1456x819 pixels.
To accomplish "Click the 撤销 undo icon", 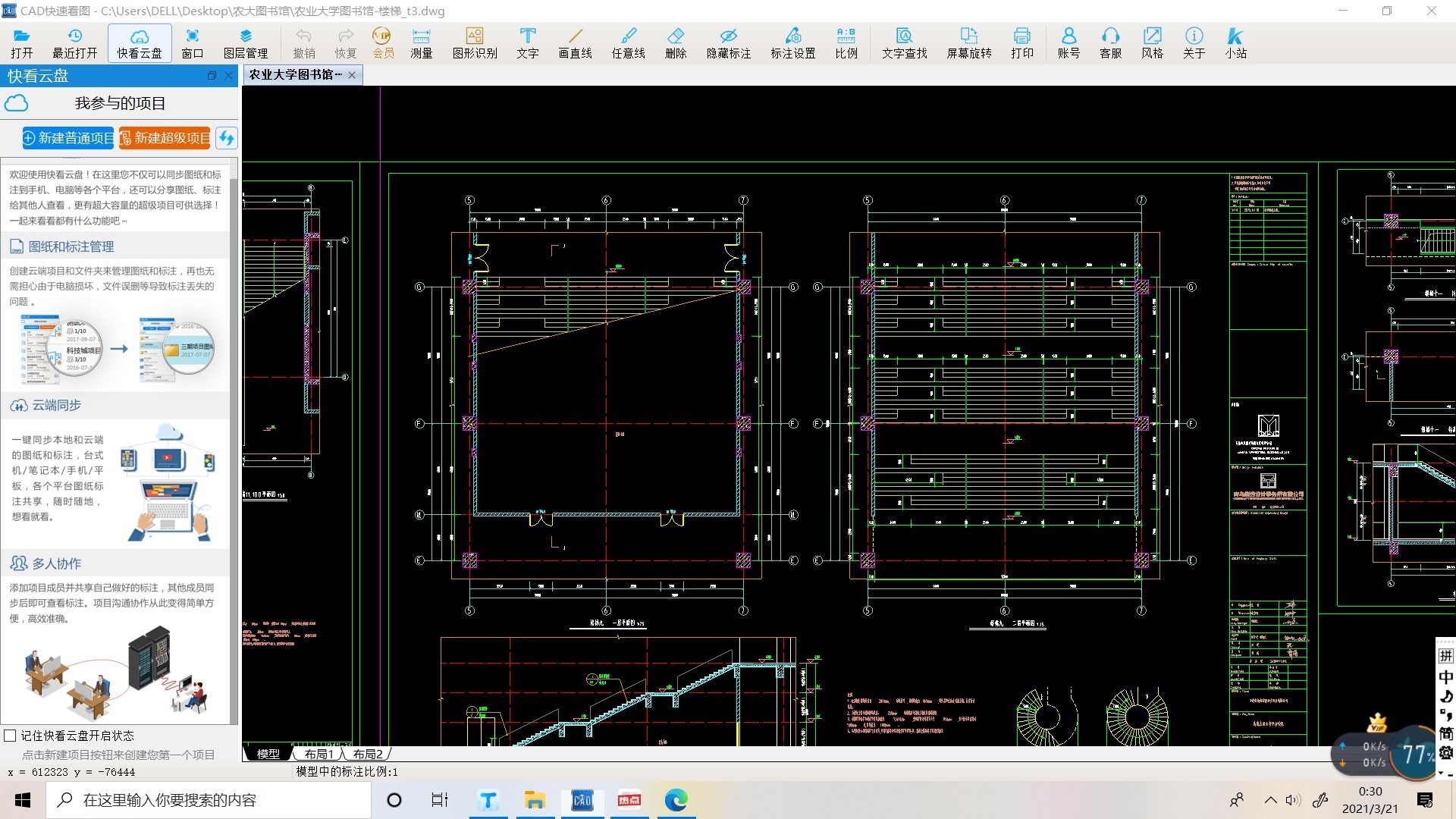I will coord(304,43).
